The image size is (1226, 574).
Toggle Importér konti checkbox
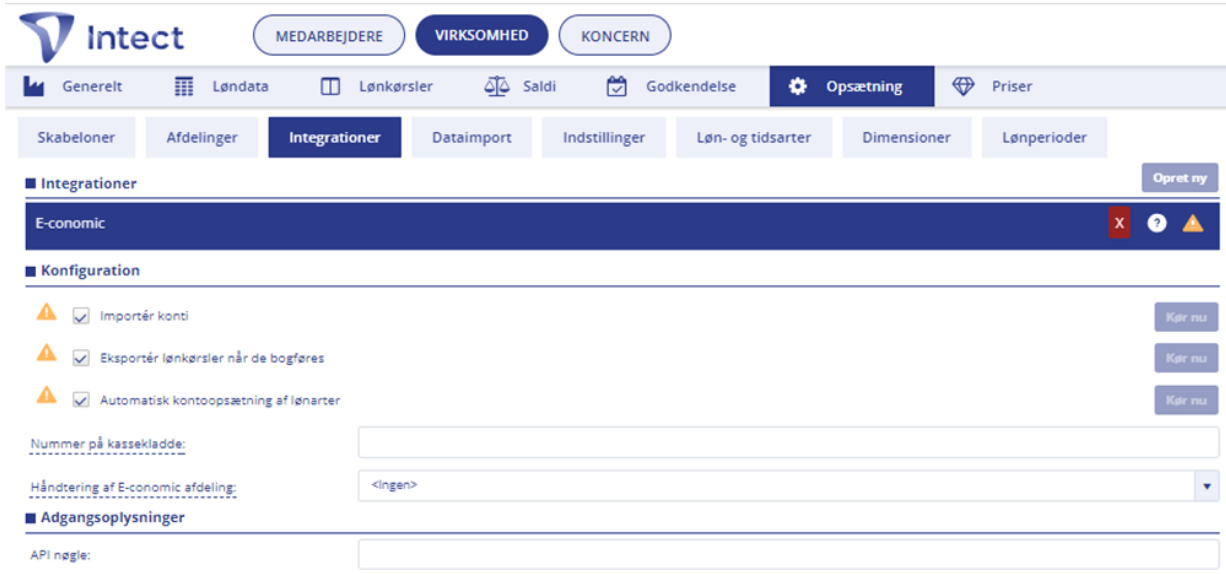(x=81, y=316)
